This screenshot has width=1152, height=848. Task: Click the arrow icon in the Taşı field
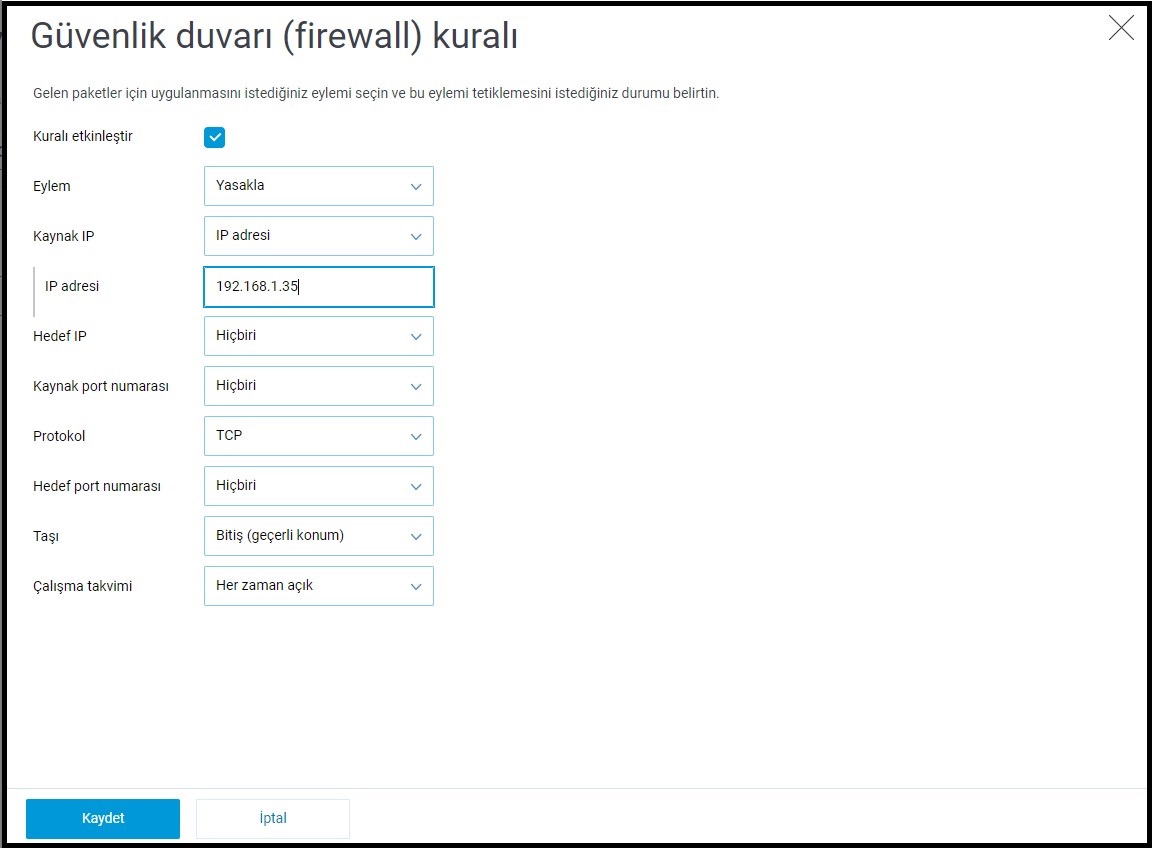click(x=416, y=537)
